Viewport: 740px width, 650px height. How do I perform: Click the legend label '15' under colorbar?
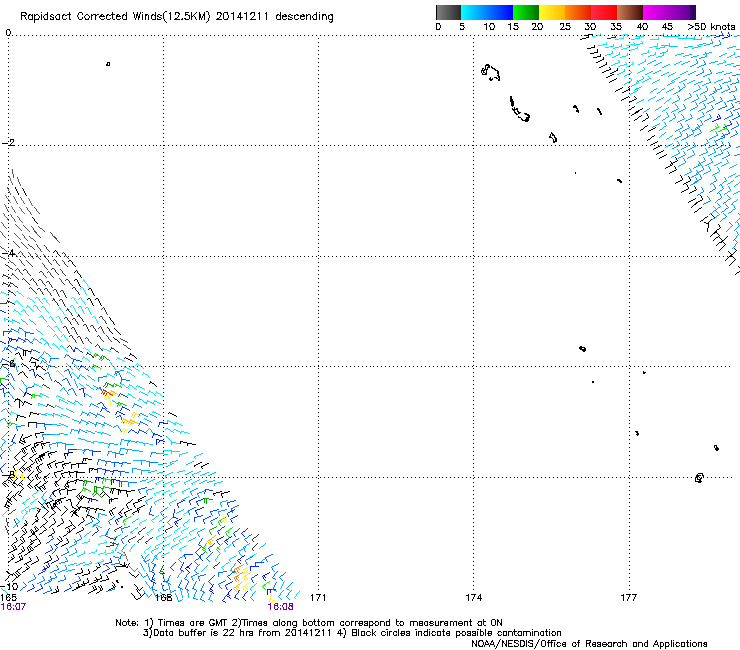[x=513, y=27]
